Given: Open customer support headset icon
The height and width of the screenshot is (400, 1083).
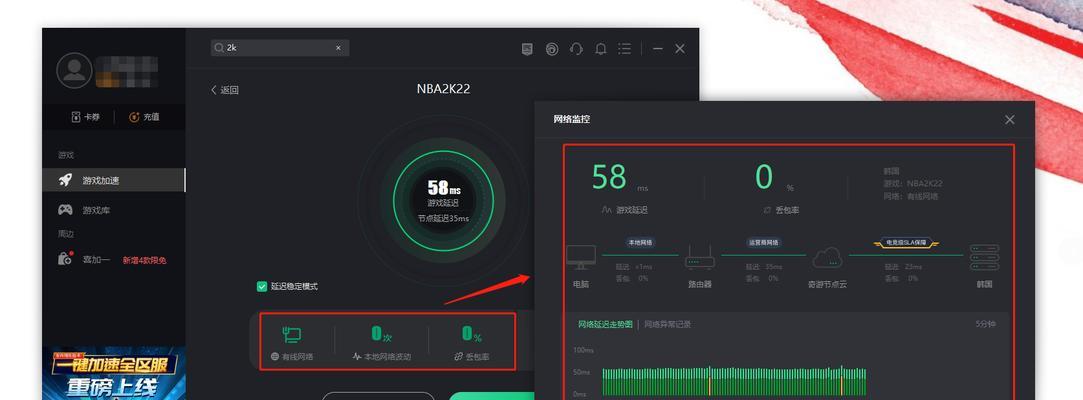Looking at the screenshot, I should click(576, 49).
